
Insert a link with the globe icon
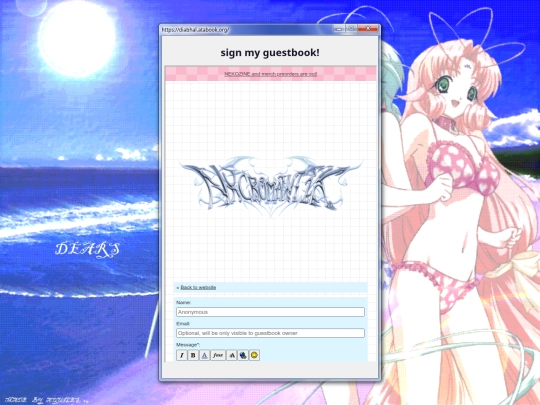[x=243, y=355]
